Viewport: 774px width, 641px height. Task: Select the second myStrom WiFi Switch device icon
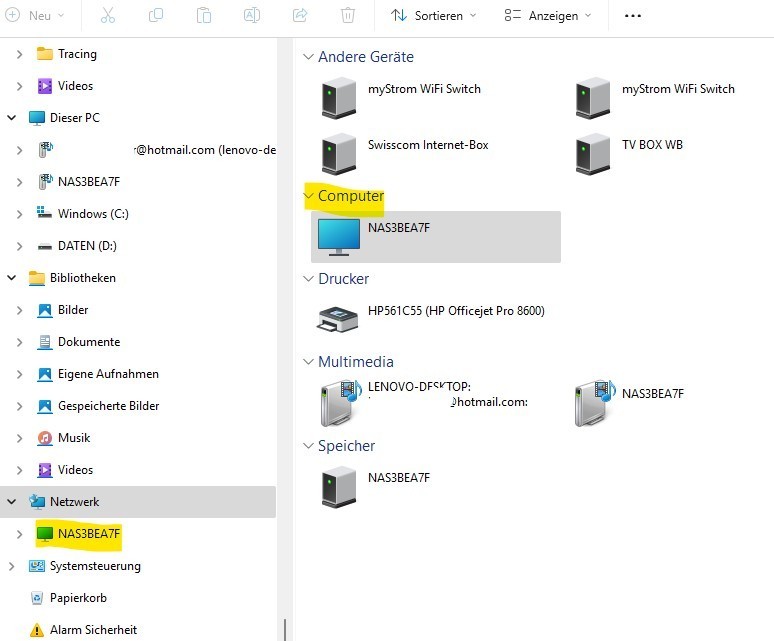point(592,98)
